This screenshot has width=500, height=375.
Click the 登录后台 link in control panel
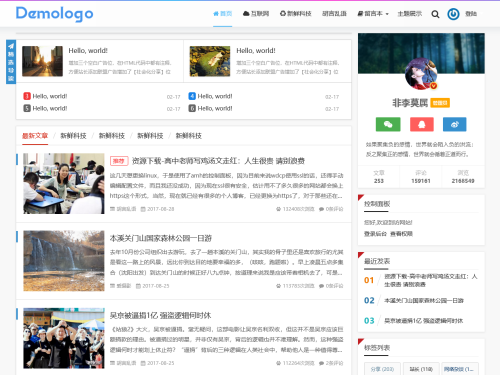pyautogui.click(x=375, y=234)
